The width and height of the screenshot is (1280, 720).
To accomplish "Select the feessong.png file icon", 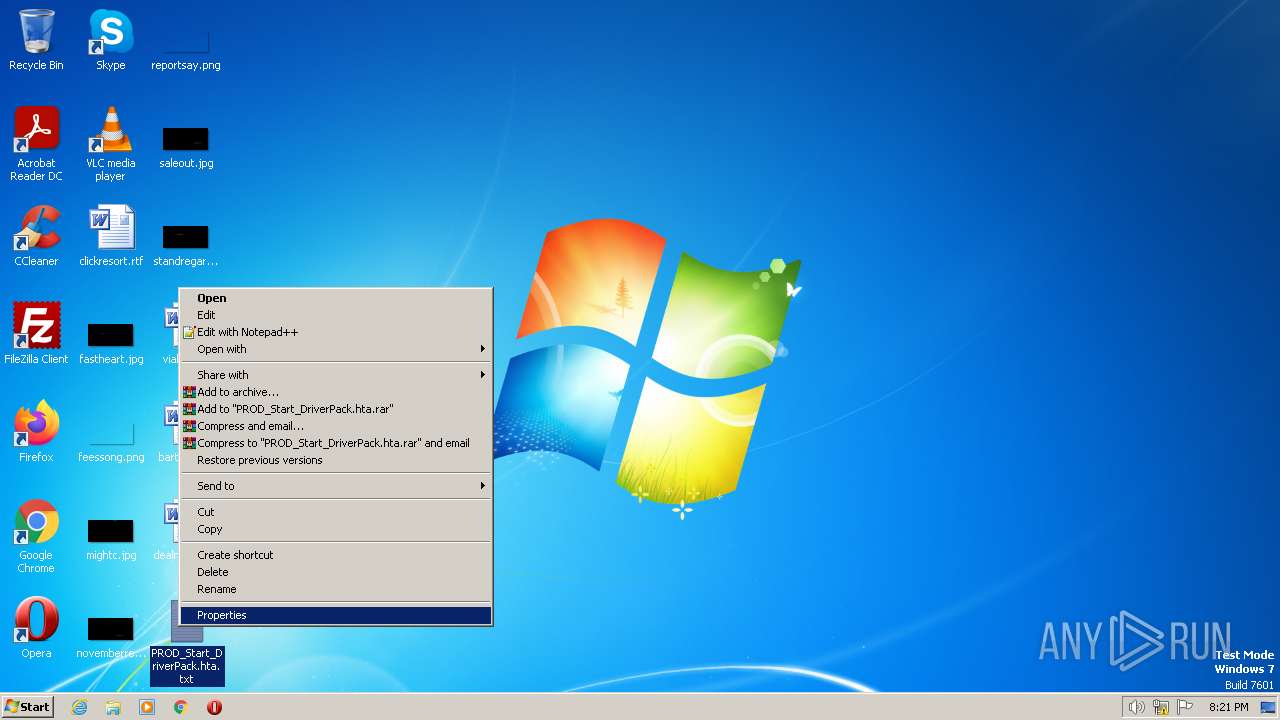I will [110, 440].
